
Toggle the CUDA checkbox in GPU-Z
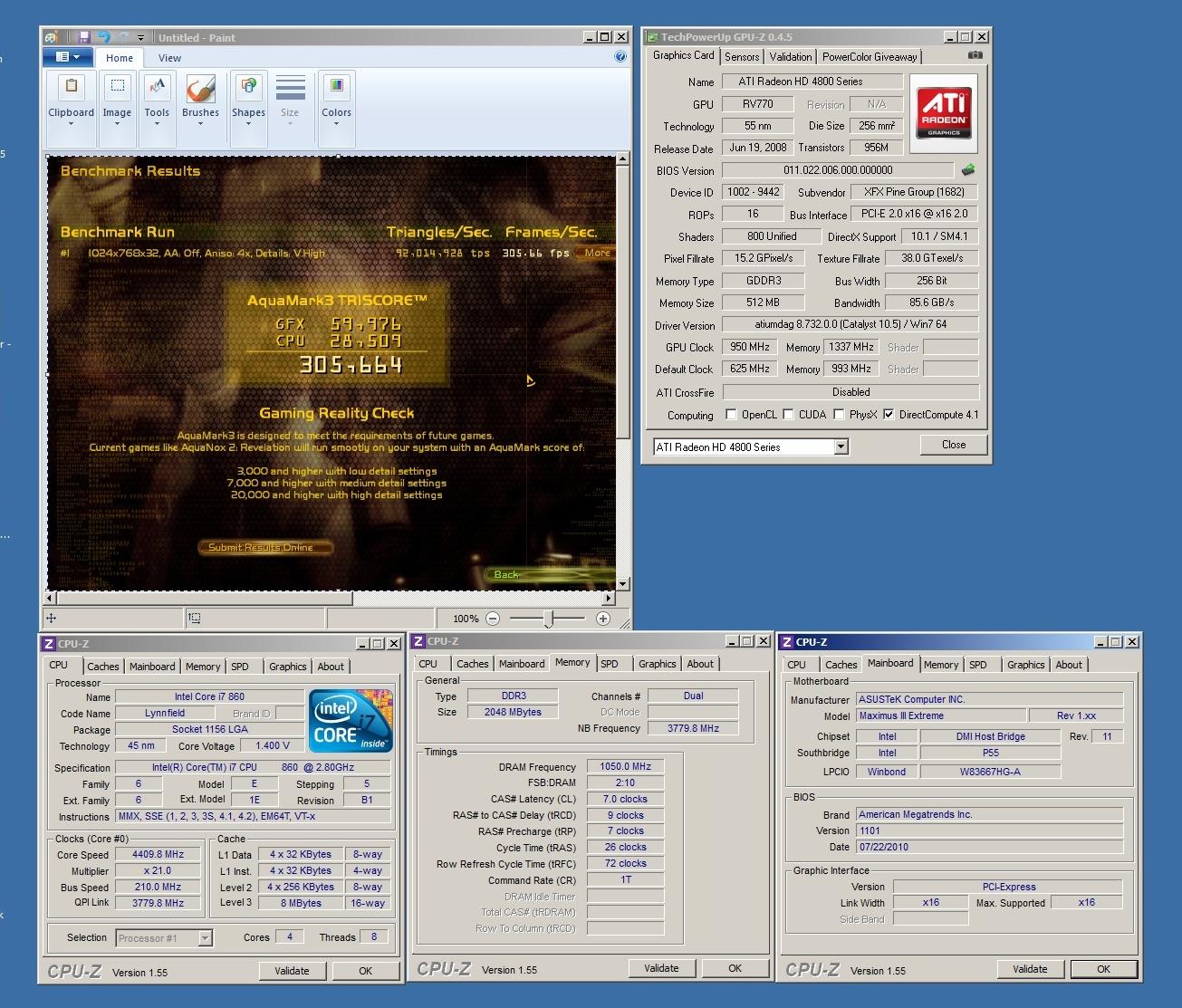click(x=788, y=415)
